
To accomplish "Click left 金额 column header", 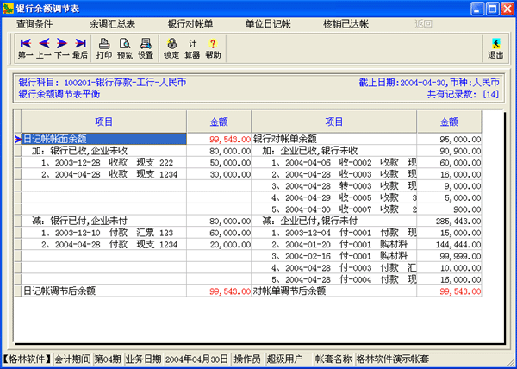I will click(219, 122).
